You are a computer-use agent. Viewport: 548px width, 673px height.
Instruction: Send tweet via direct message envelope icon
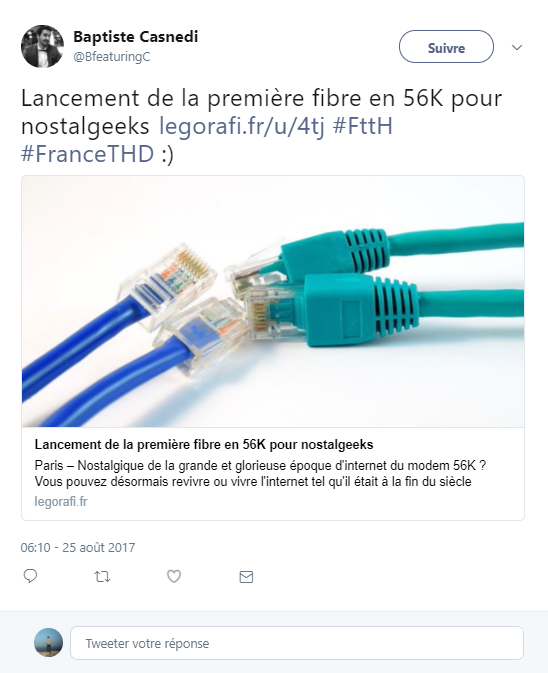click(x=246, y=577)
